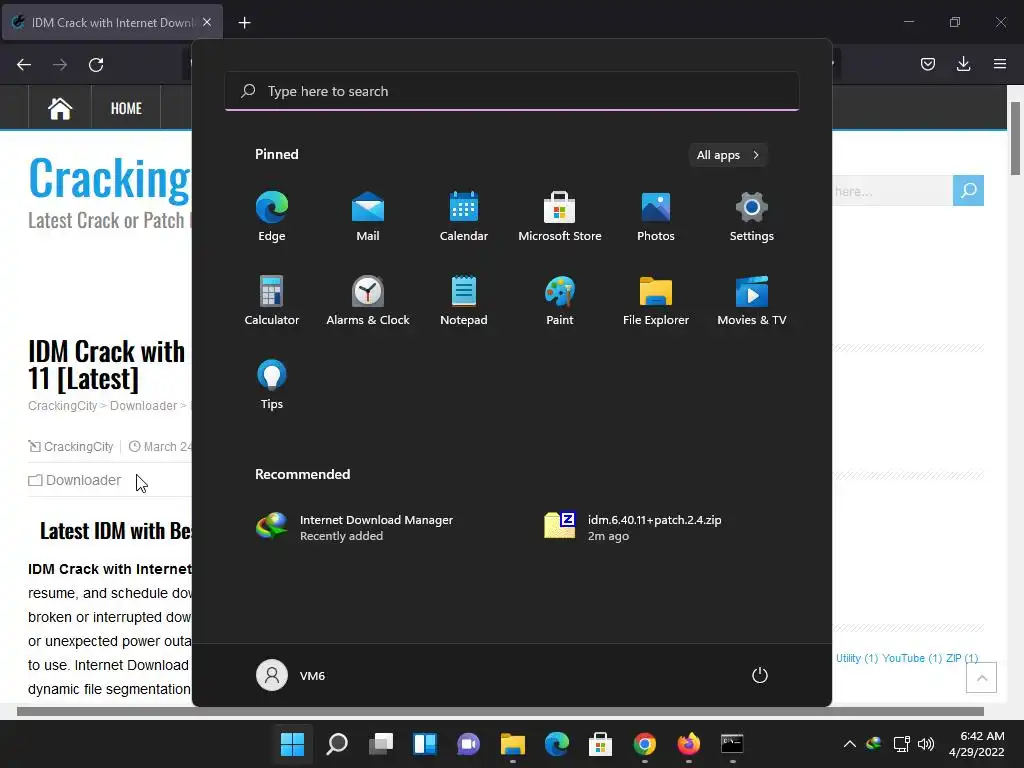Open the Chat taskbar icon
The width and height of the screenshot is (1024, 768).
pos(468,744)
